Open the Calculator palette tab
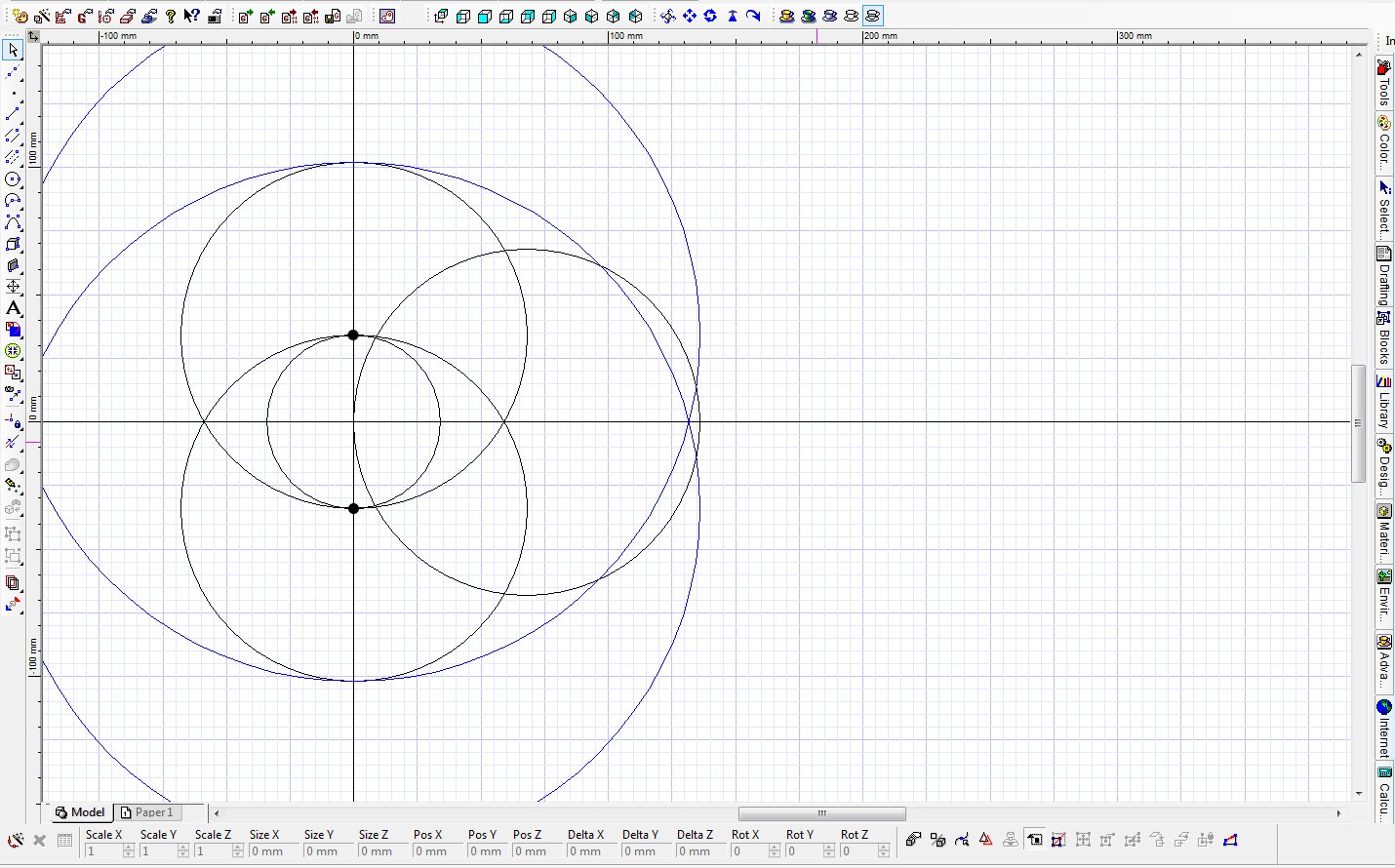Viewport: 1395px width, 868px height. pyautogui.click(x=1384, y=793)
